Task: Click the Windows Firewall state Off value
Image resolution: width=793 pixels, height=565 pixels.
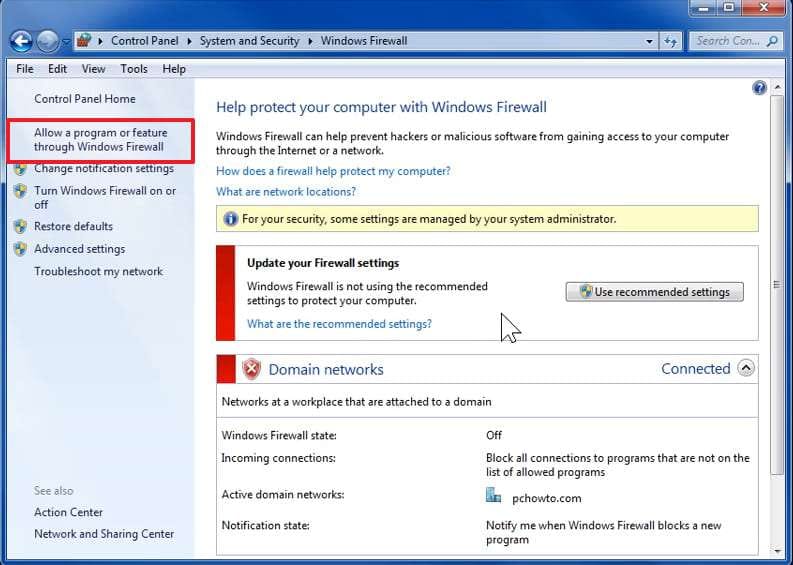Action: pyautogui.click(x=494, y=436)
